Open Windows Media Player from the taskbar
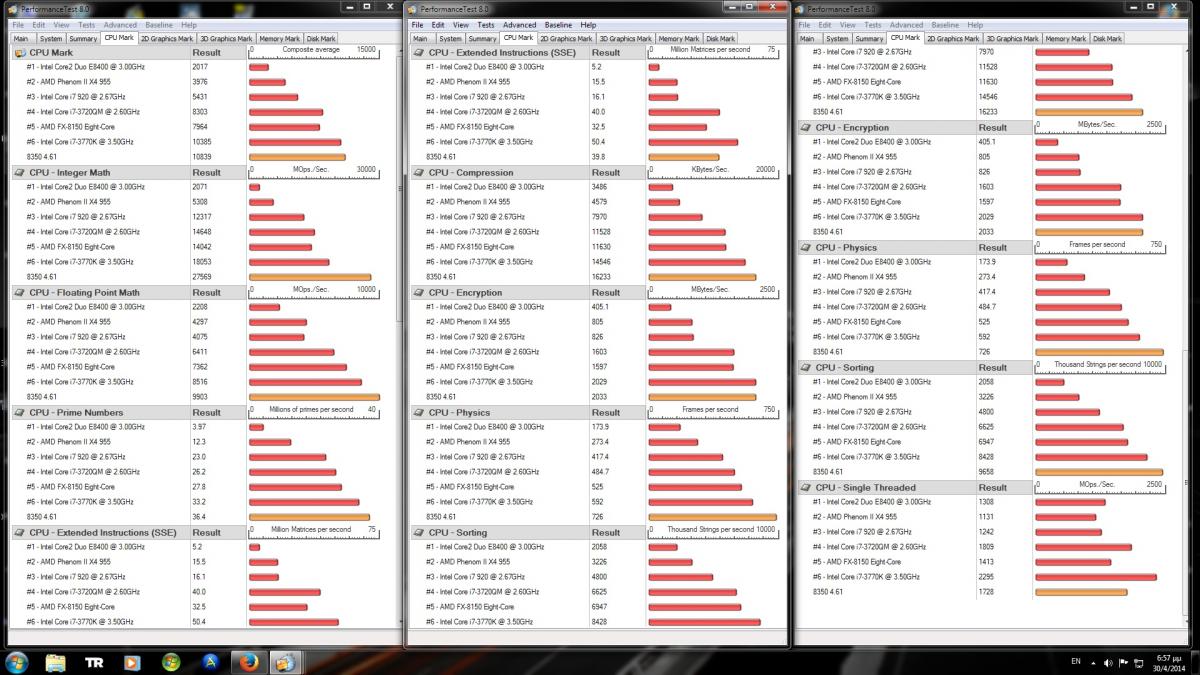The width and height of the screenshot is (1200, 675). click(132, 661)
